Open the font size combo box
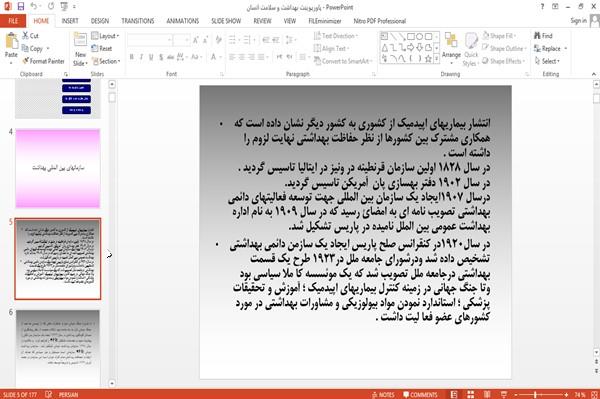 (x=181, y=40)
